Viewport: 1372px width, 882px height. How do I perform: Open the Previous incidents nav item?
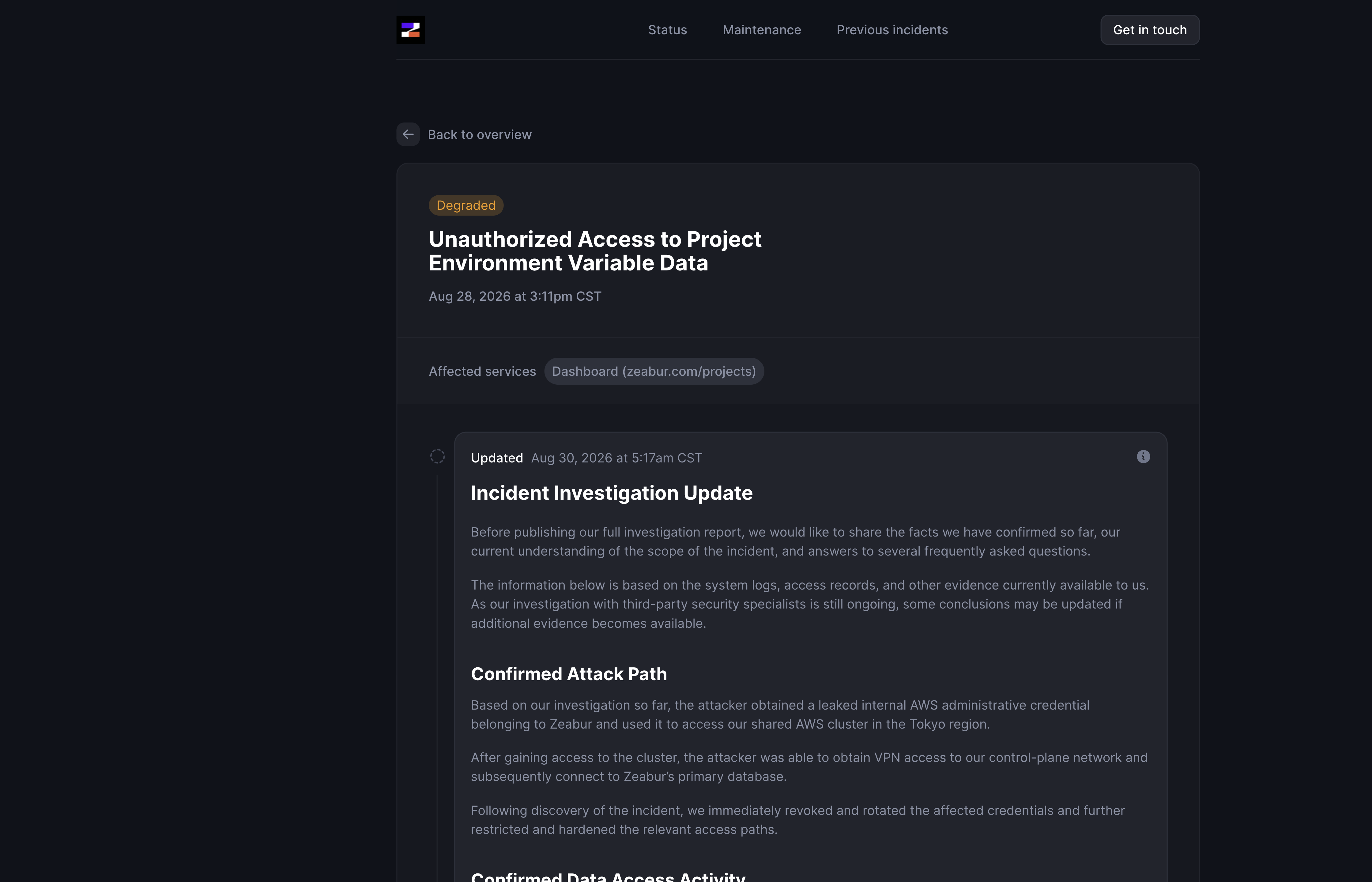coord(892,30)
